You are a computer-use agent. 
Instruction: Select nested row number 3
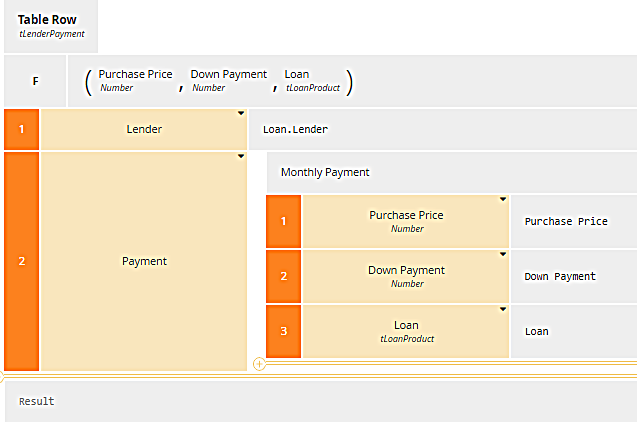point(283,331)
